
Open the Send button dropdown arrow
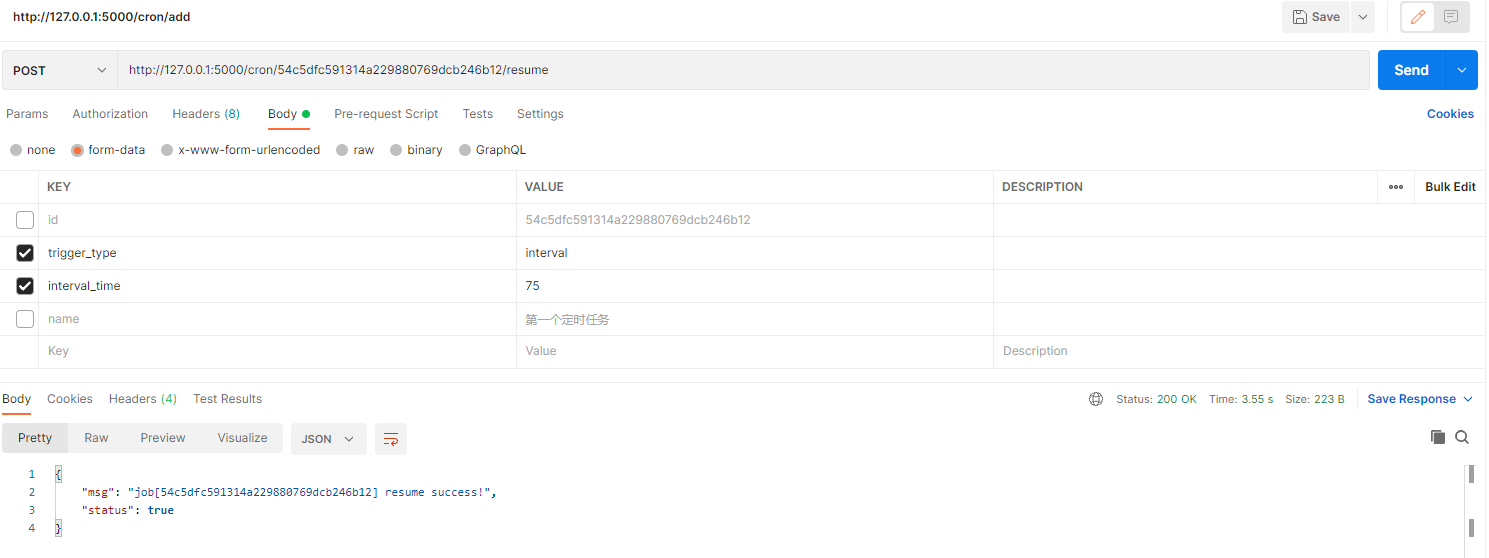coord(1462,70)
